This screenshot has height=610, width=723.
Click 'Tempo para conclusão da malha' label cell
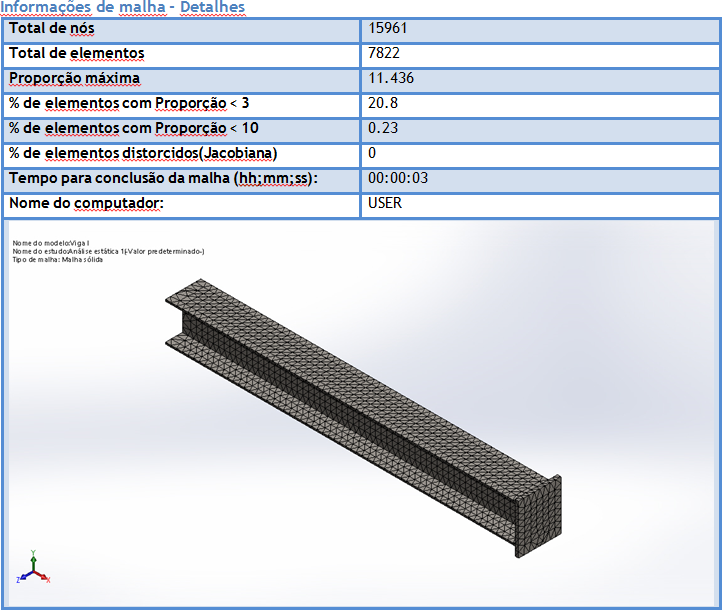click(x=162, y=179)
